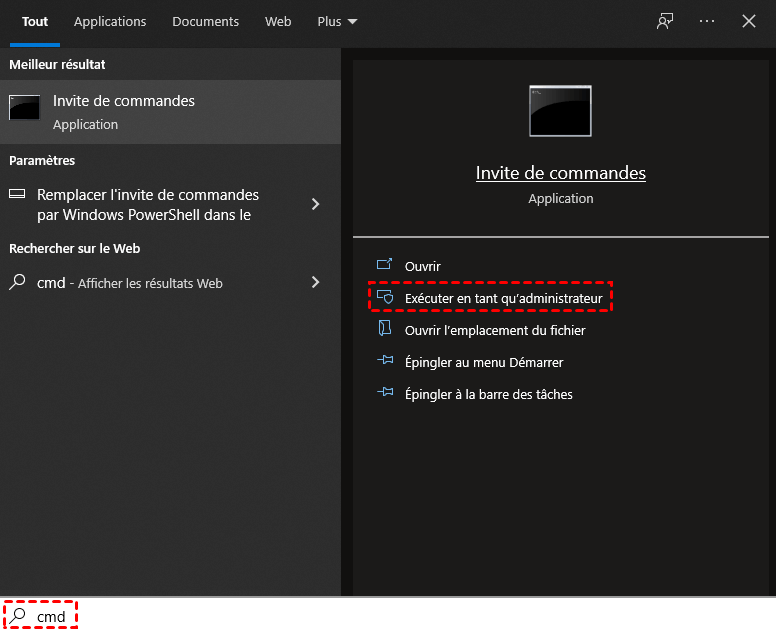Select the Web filter tab

click(278, 21)
